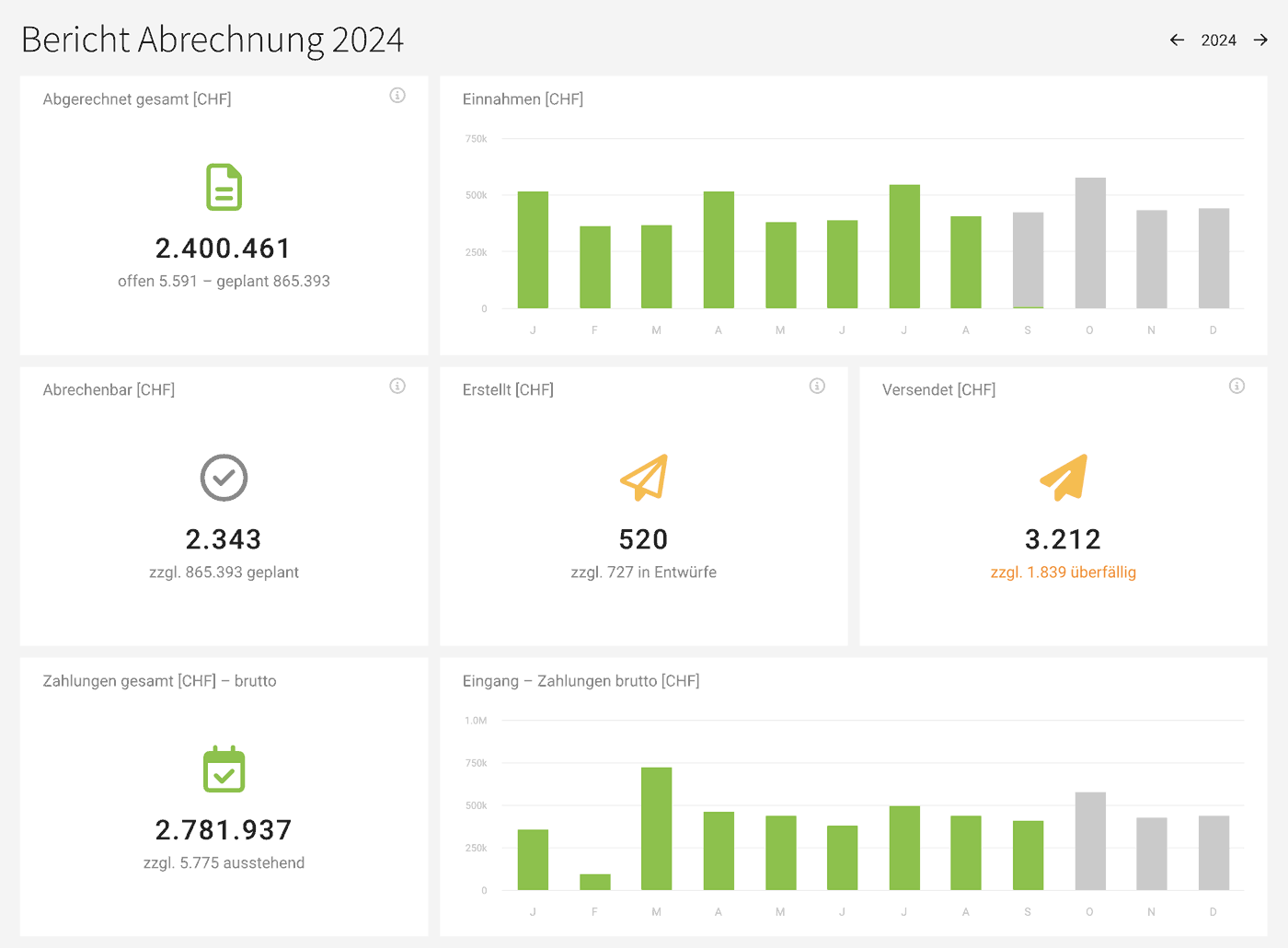Click the value 520 in Erstellt
The image size is (1288, 948).
pos(644,539)
